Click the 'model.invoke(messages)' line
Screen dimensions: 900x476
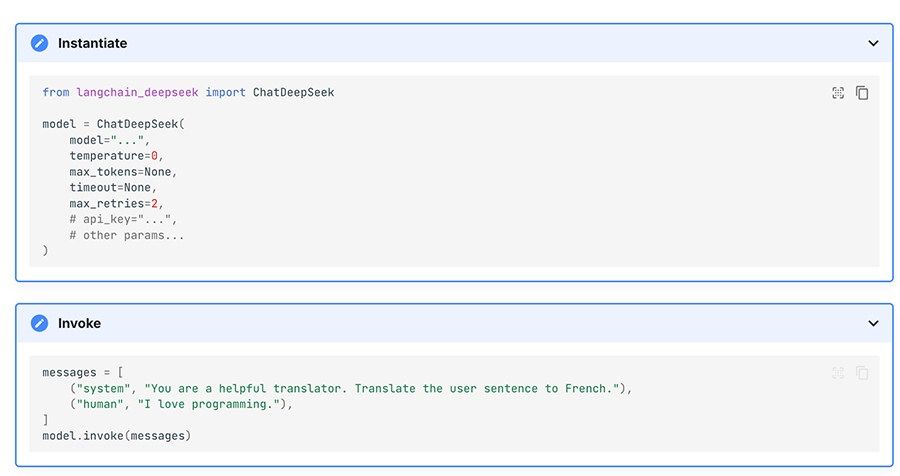coord(117,436)
